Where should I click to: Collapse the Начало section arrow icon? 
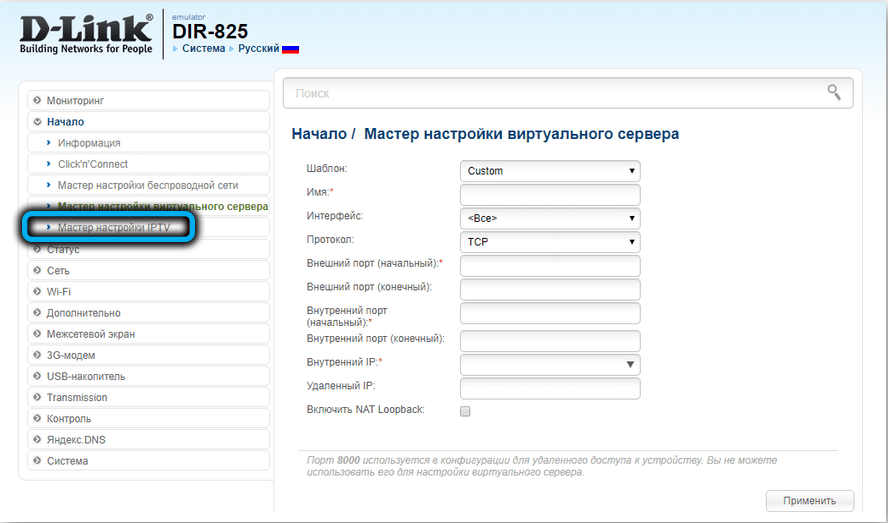37,122
